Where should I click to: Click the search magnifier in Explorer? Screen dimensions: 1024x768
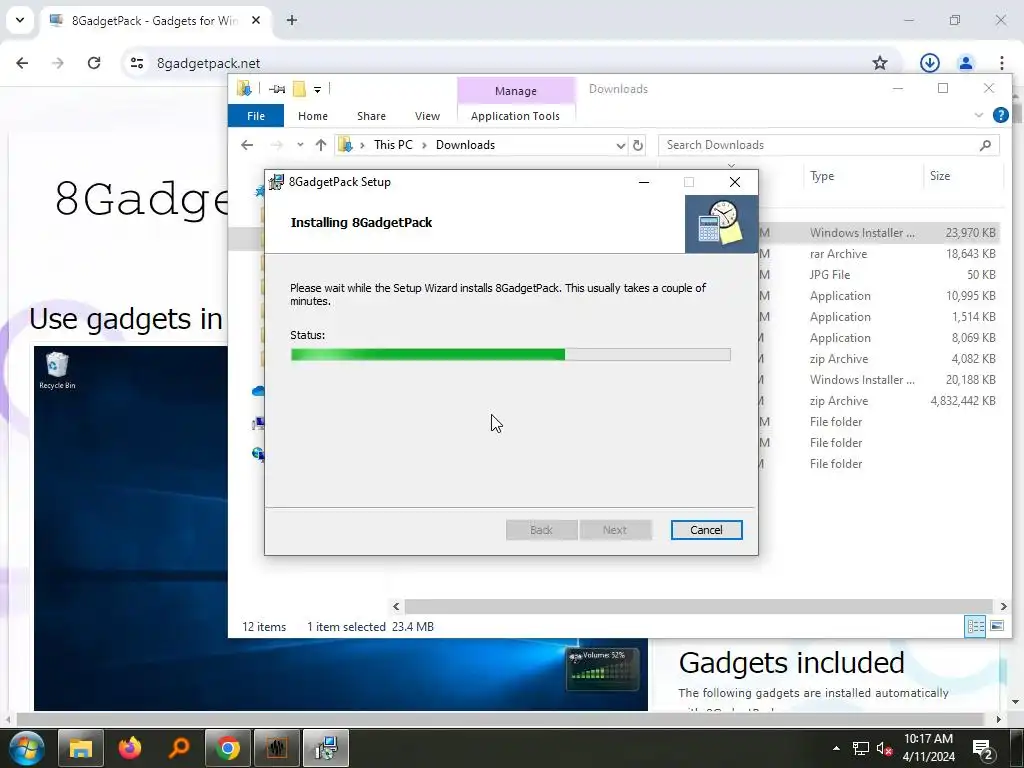point(985,145)
